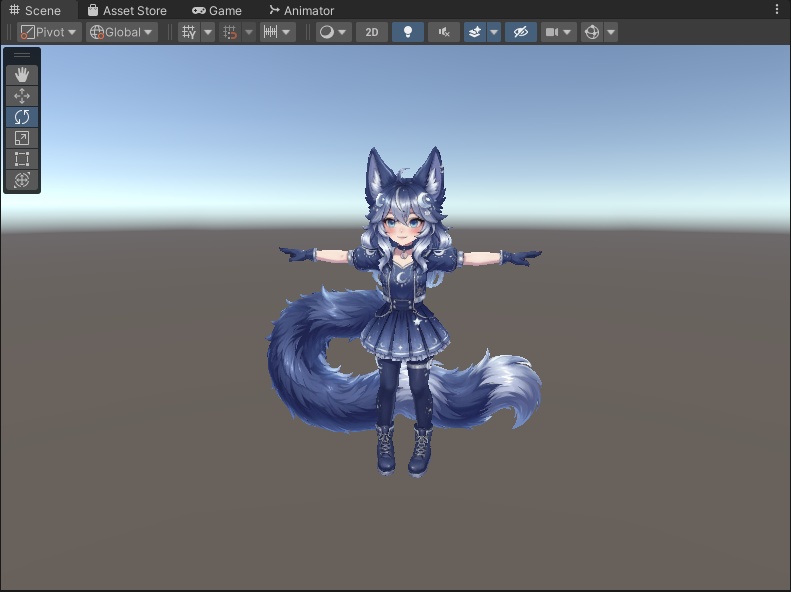Expand the grid settings dropdown arrow
791x592 pixels.
pos(208,32)
